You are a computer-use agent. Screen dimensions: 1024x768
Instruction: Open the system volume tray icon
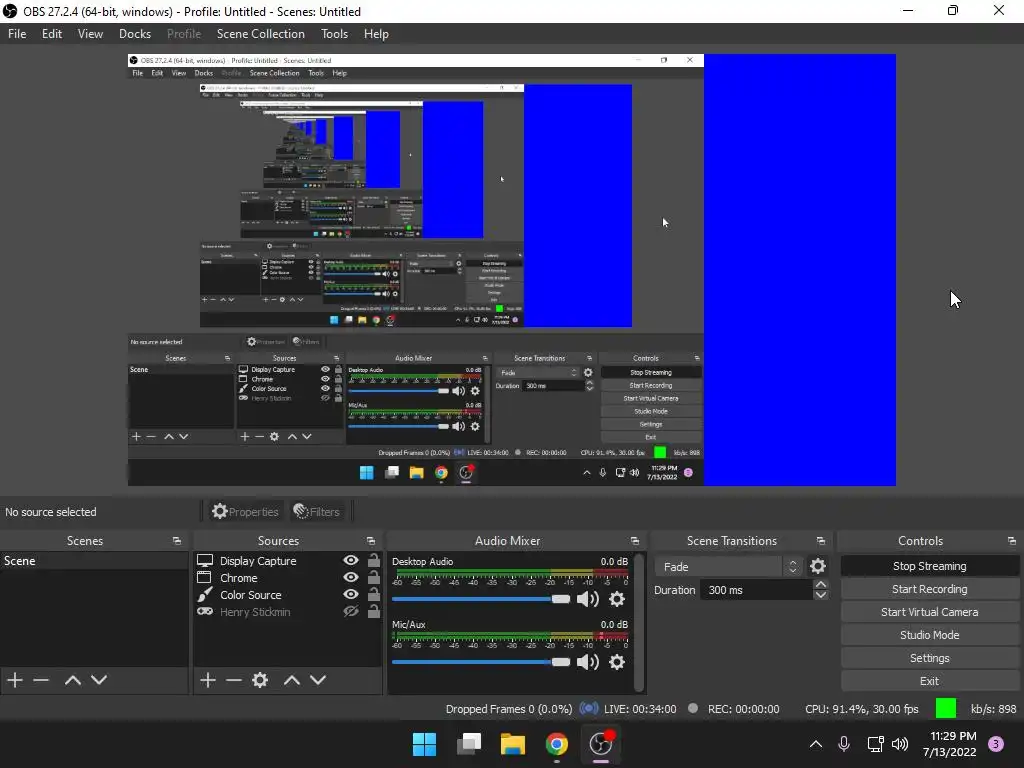tap(900, 744)
